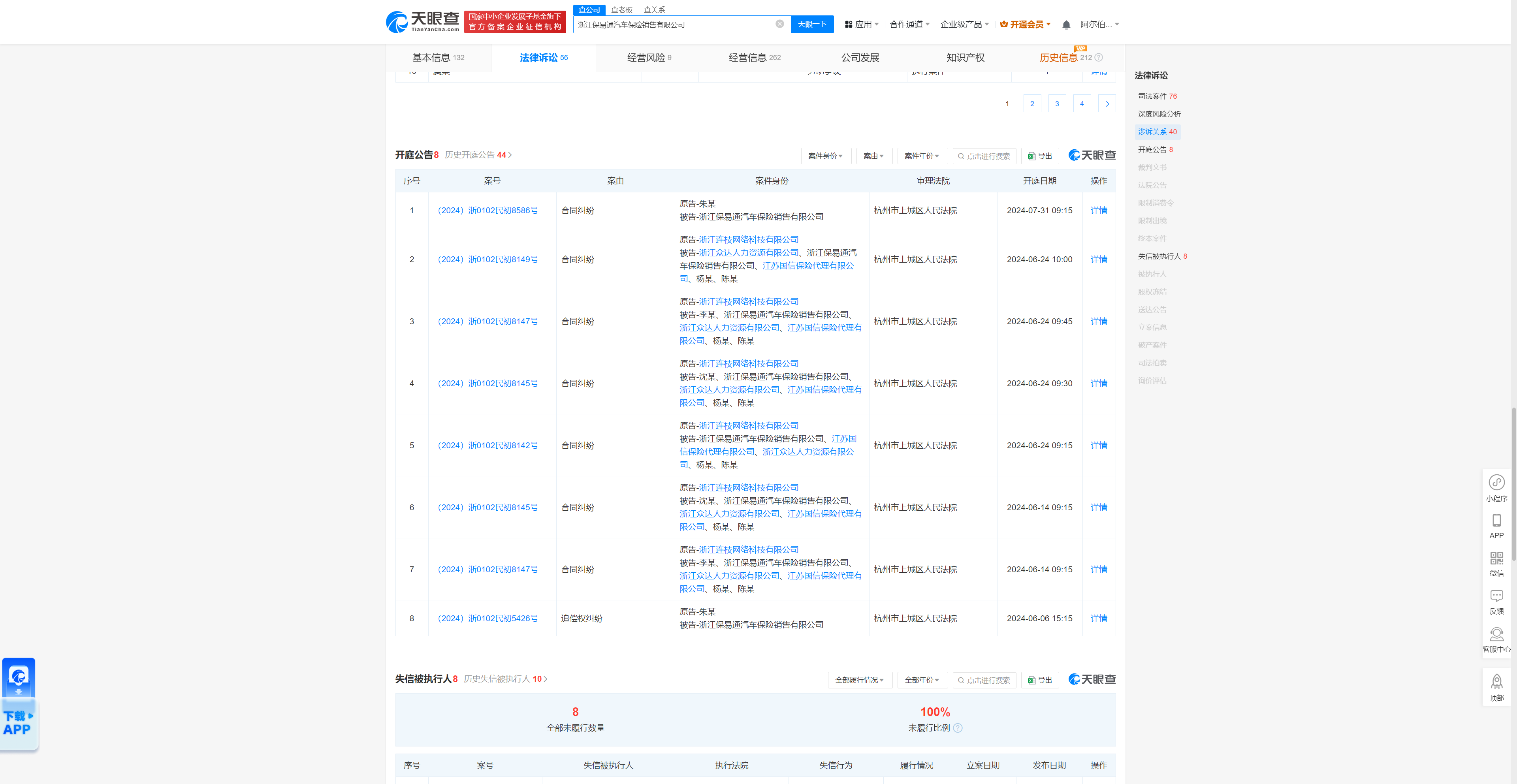Open the user account menu 阿尔伯
This screenshot has width=1517, height=784.
(1099, 24)
